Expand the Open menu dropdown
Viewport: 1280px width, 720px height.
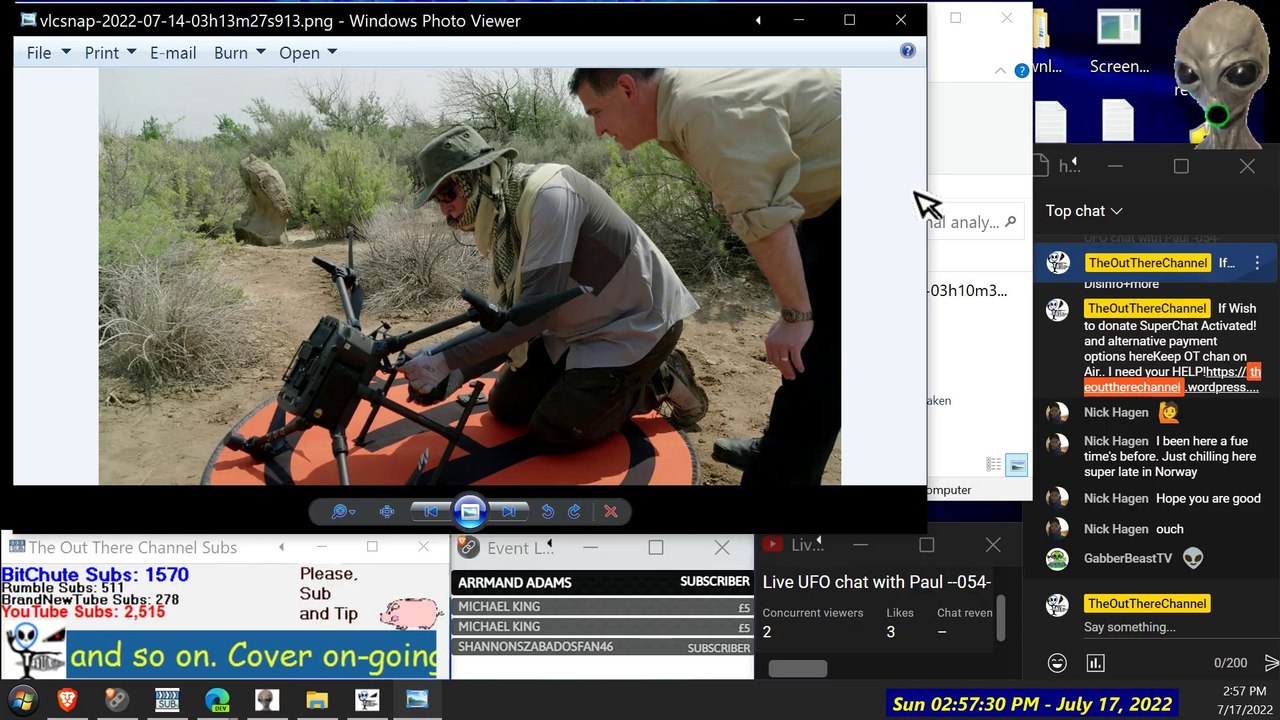[308, 53]
